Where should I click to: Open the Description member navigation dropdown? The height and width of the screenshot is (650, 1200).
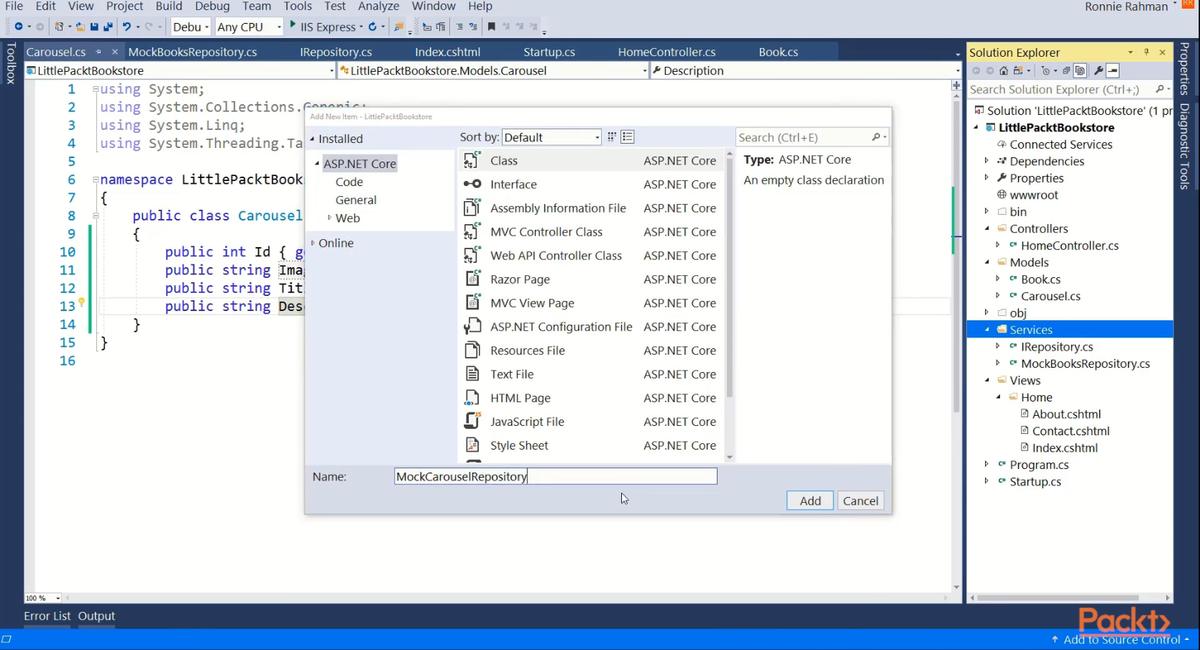click(804, 71)
